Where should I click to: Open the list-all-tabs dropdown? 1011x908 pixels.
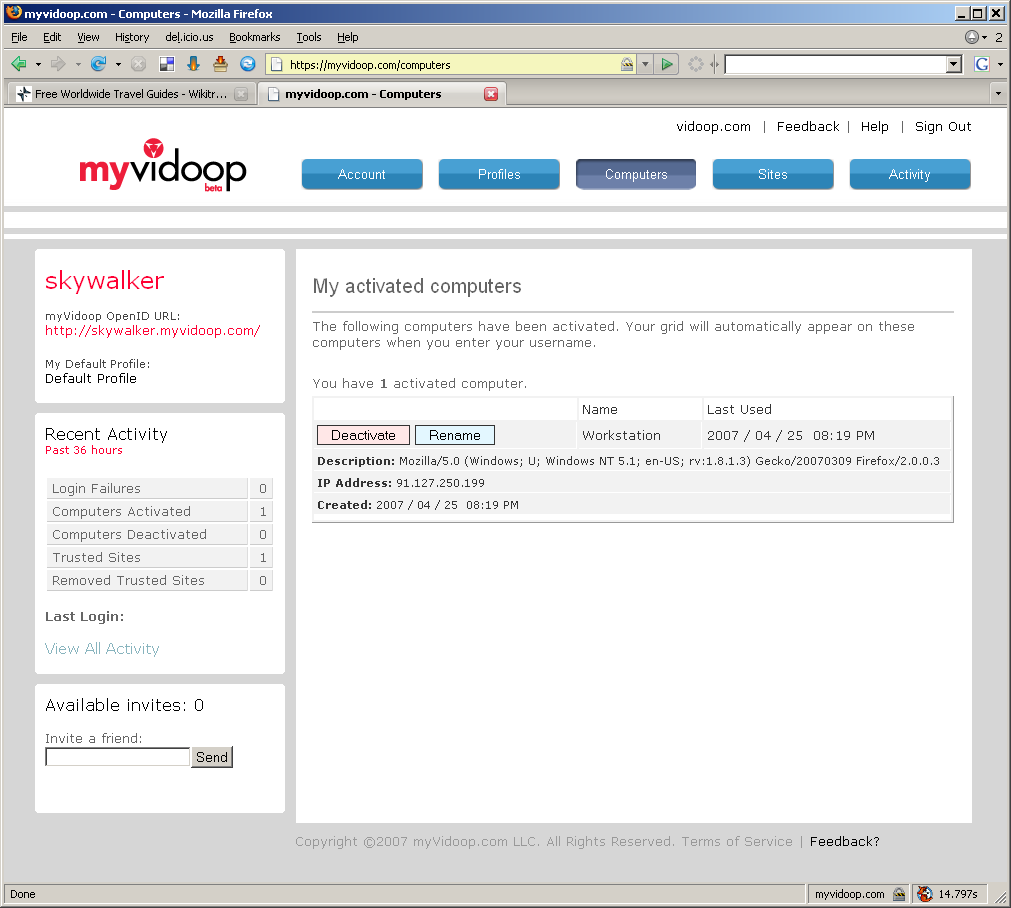pyautogui.click(x=998, y=94)
